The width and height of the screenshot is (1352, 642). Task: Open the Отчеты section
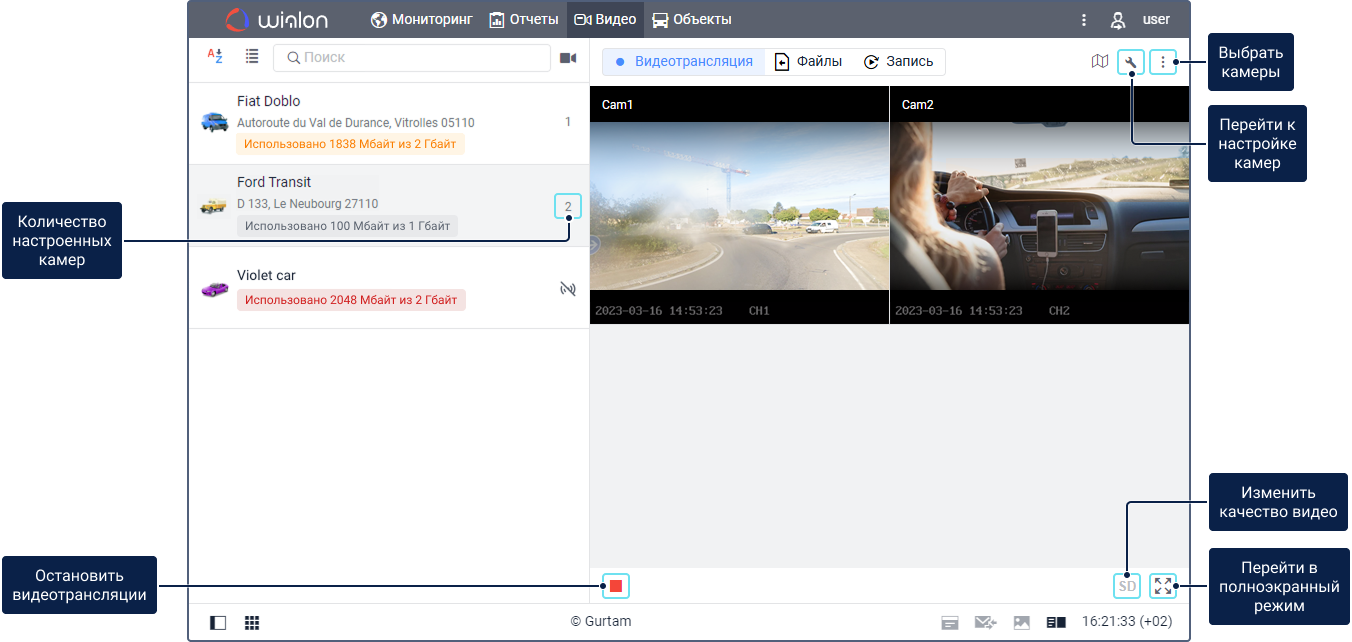[523, 20]
